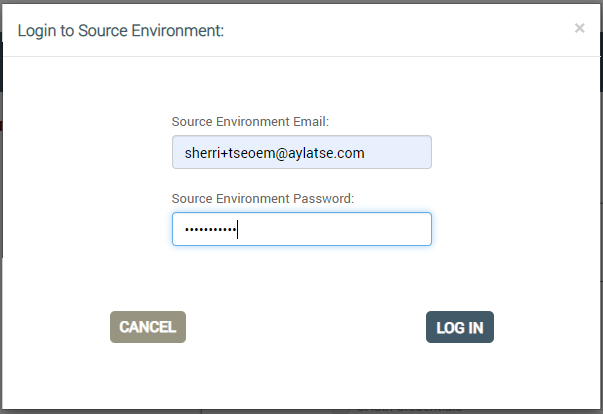603x414 pixels.
Task: Click the masked password dots
Action: [x=210, y=230]
